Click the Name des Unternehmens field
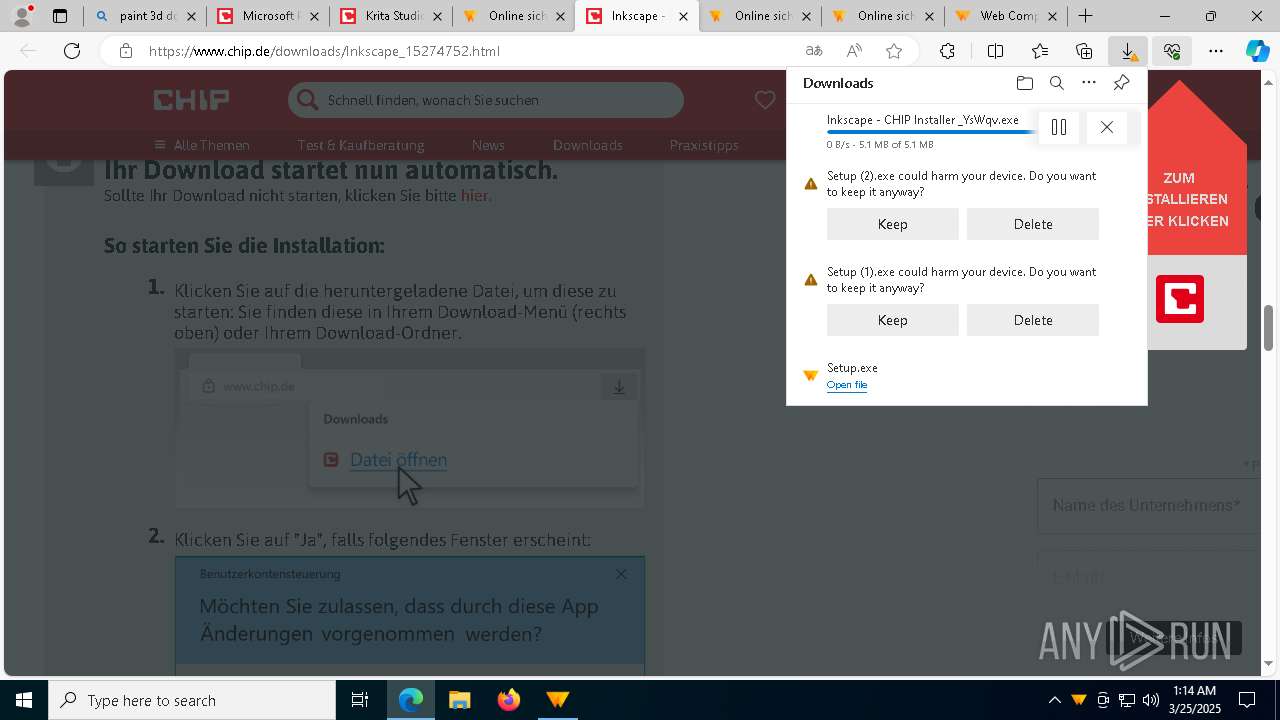Image resolution: width=1280 pixels, height=720 pixels. (x=1148, y=506)
